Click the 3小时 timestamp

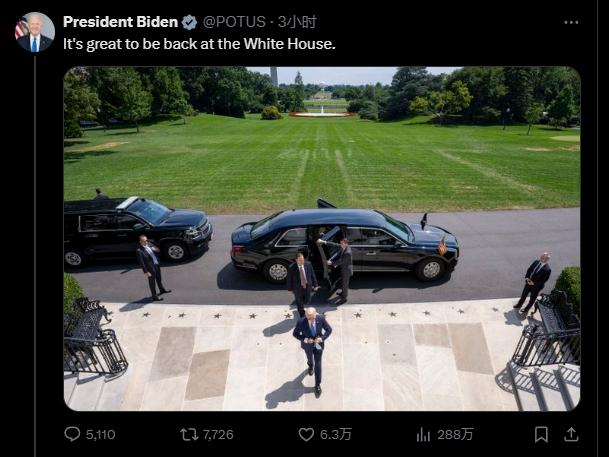tap(297, 22)
